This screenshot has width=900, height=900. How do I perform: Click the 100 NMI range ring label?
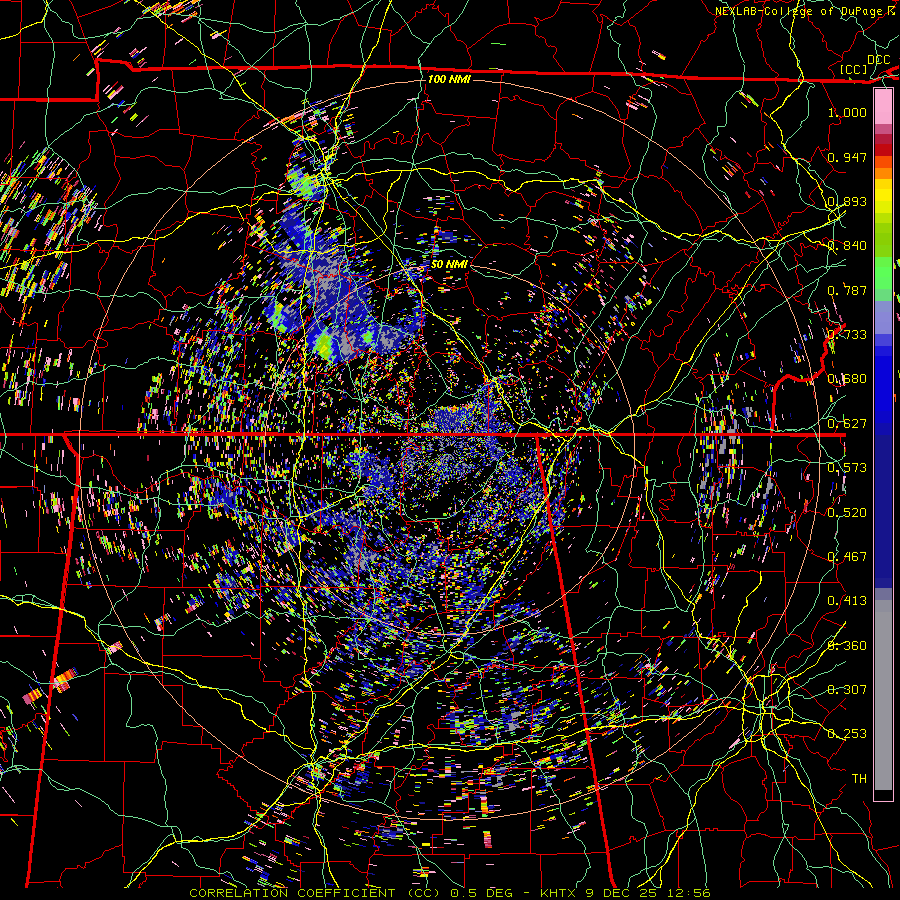[449, 79]
